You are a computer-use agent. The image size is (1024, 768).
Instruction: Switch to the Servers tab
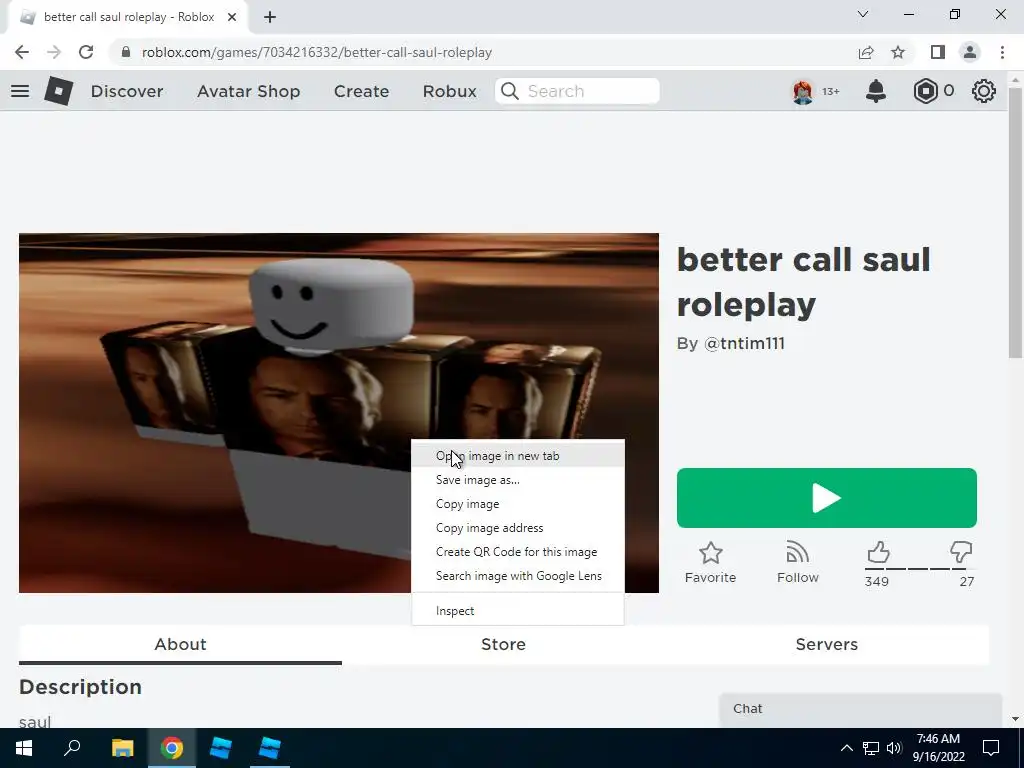click(827, 645)
